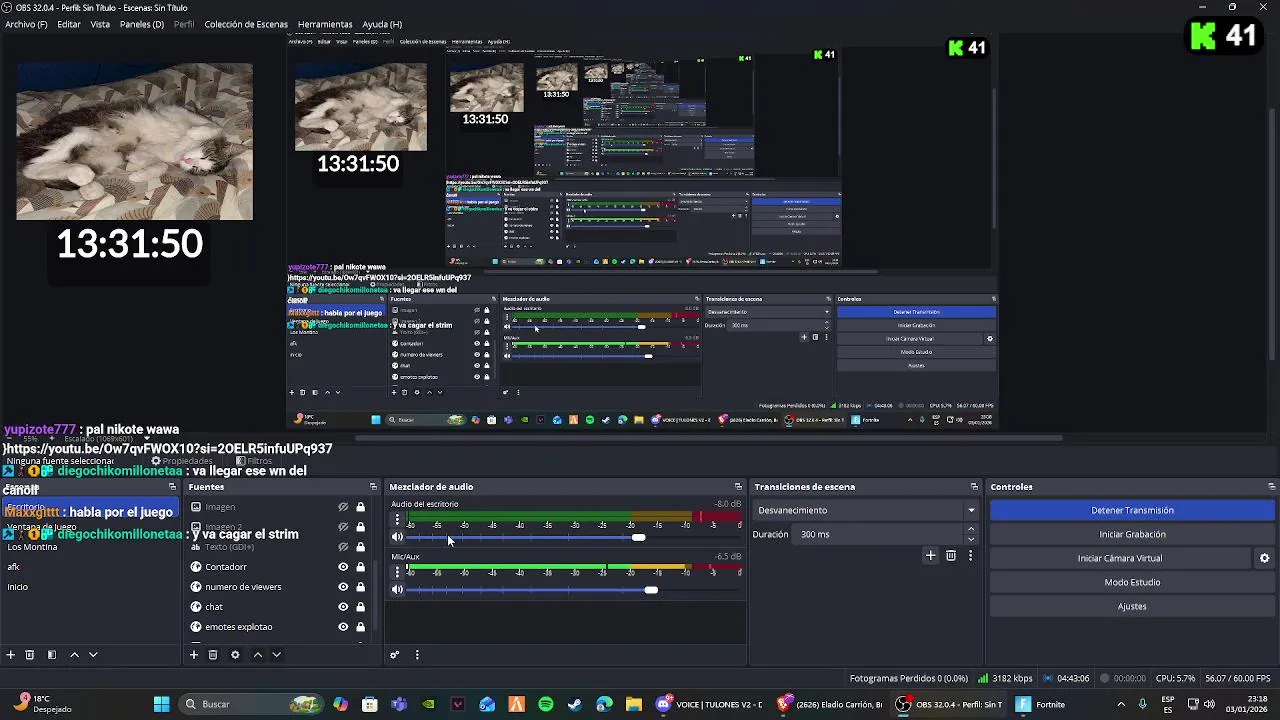This screenshot has width=1280, height=720.
Task: Open Spotify from the taskbar
Action: click(546, 704)
